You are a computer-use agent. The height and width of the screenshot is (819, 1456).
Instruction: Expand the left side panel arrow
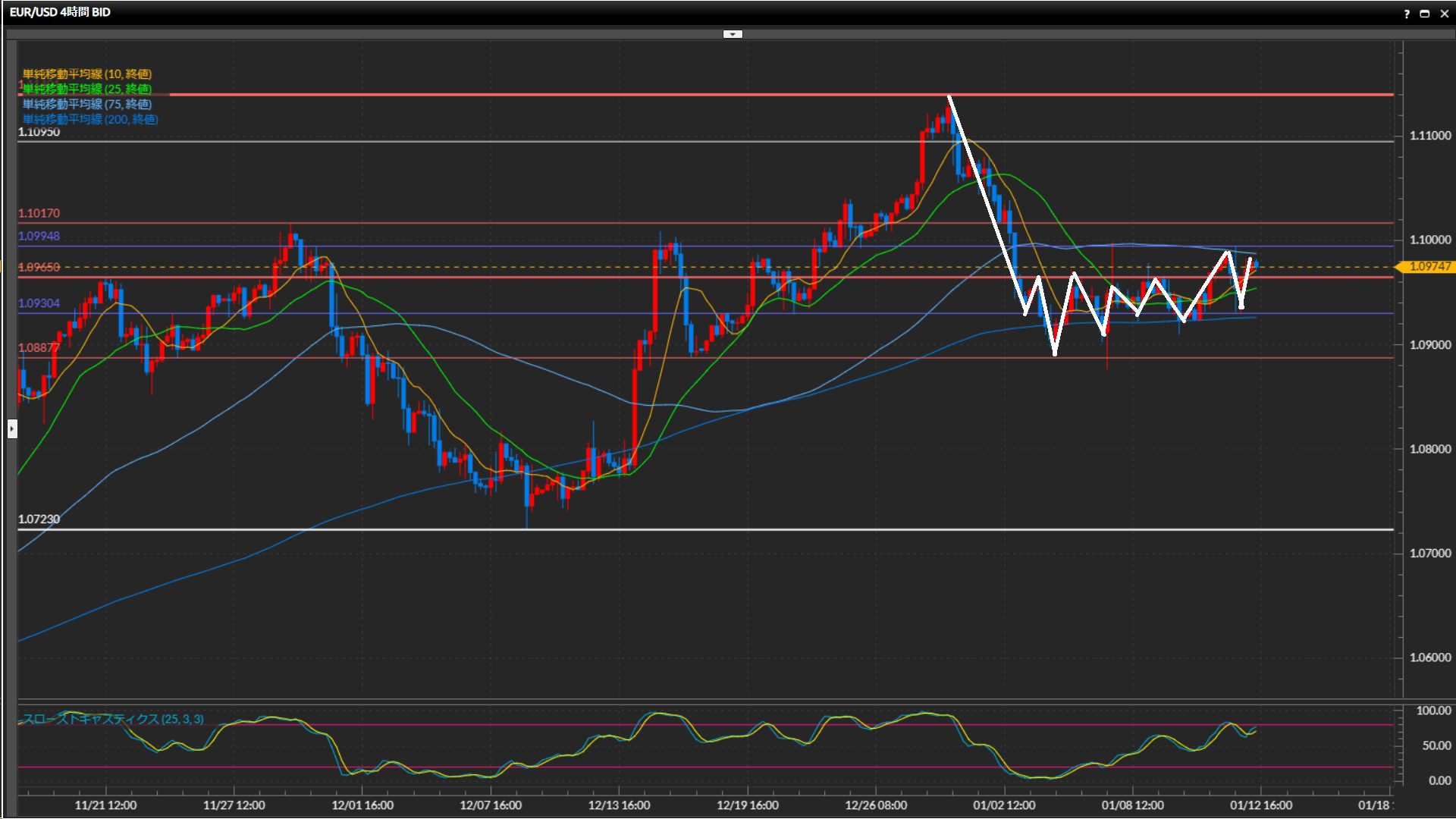12,428
